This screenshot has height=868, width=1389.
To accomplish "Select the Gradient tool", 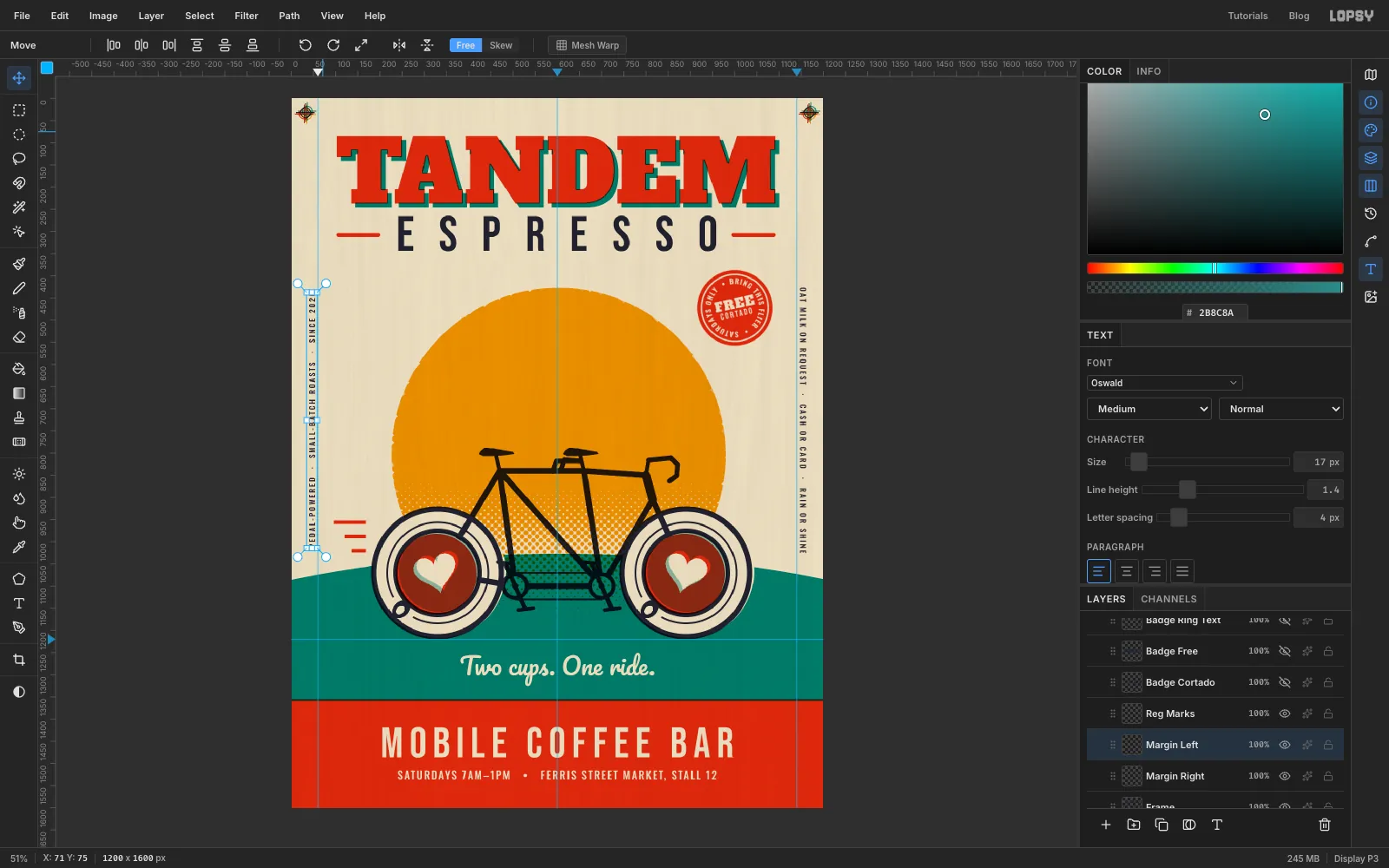I will click(x=19, y=393).
